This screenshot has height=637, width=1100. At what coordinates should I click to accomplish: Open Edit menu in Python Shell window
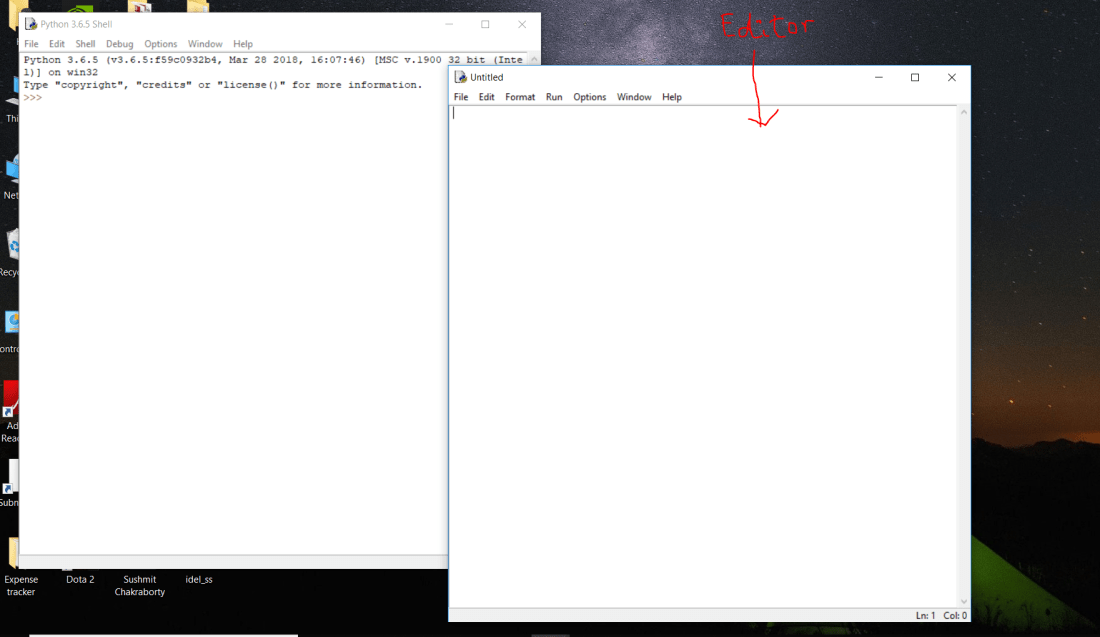tap(57, 43)
